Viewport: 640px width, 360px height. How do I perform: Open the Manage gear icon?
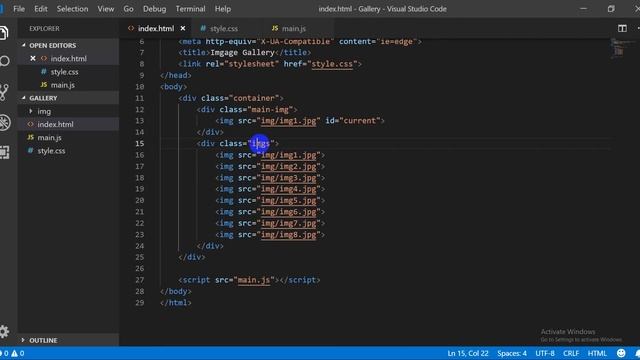pyautogui.click(x=4, y=331)
